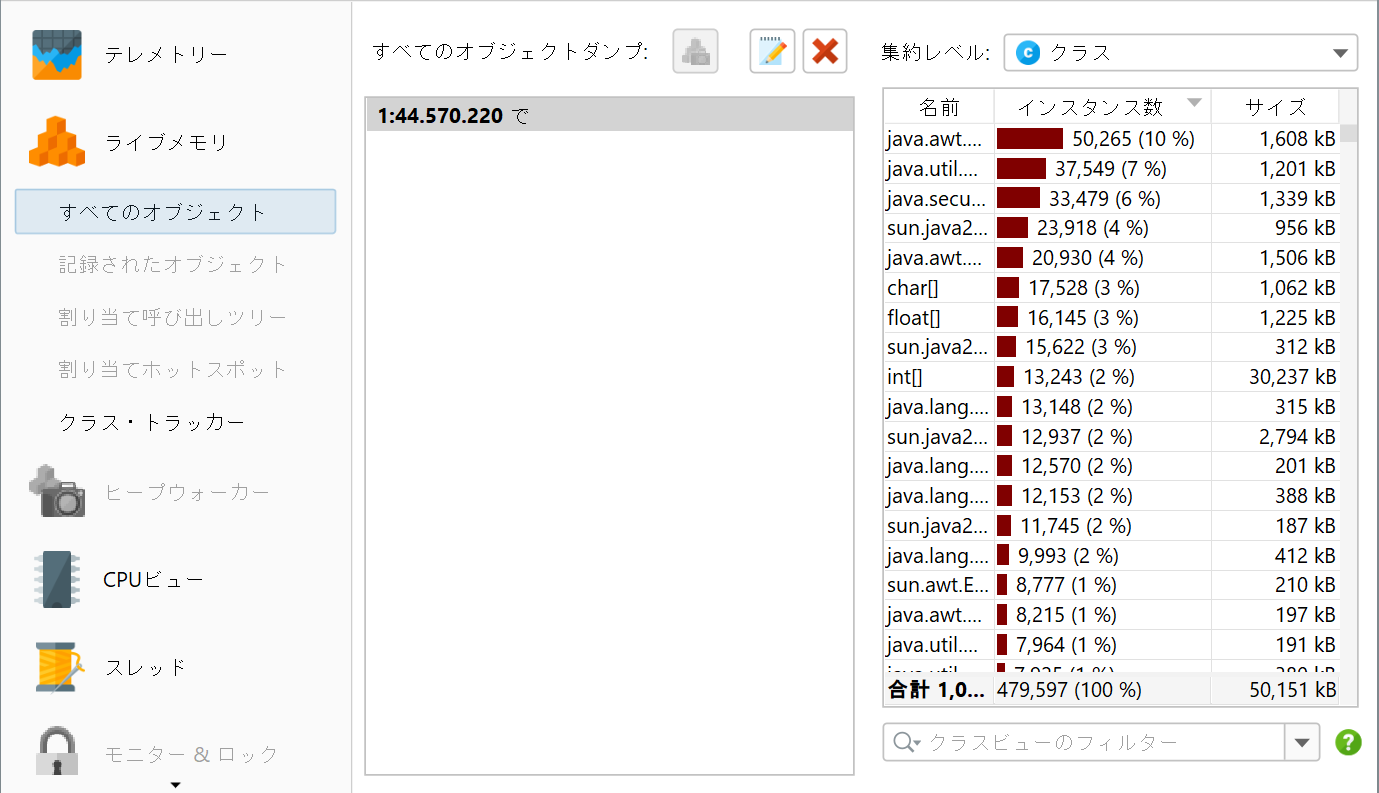1379x793 pixels.
Task: Click the green help question mark icon
Action: (1348, 742)
